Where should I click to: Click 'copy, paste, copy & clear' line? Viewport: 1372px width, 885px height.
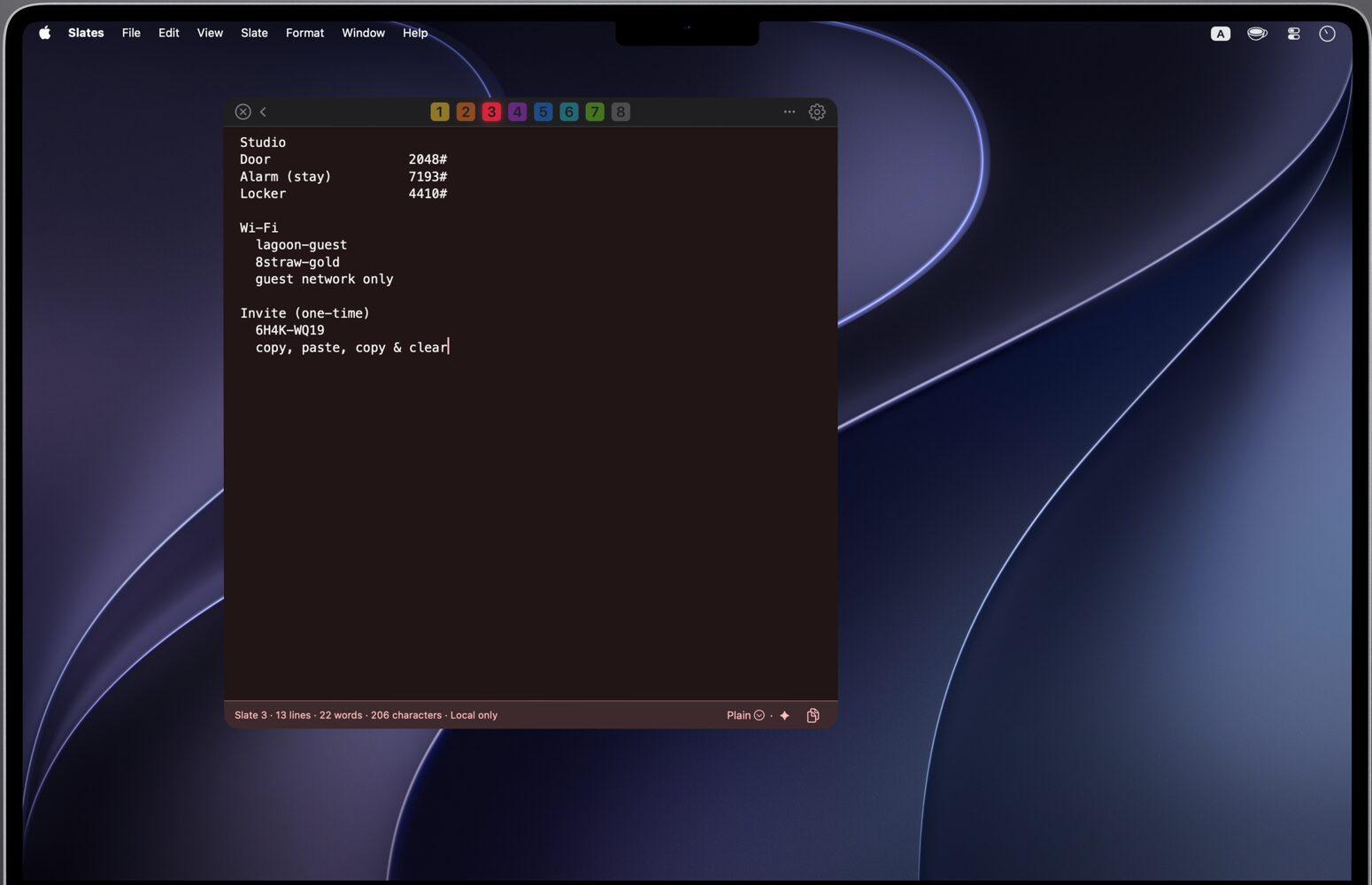coord(351,348)
